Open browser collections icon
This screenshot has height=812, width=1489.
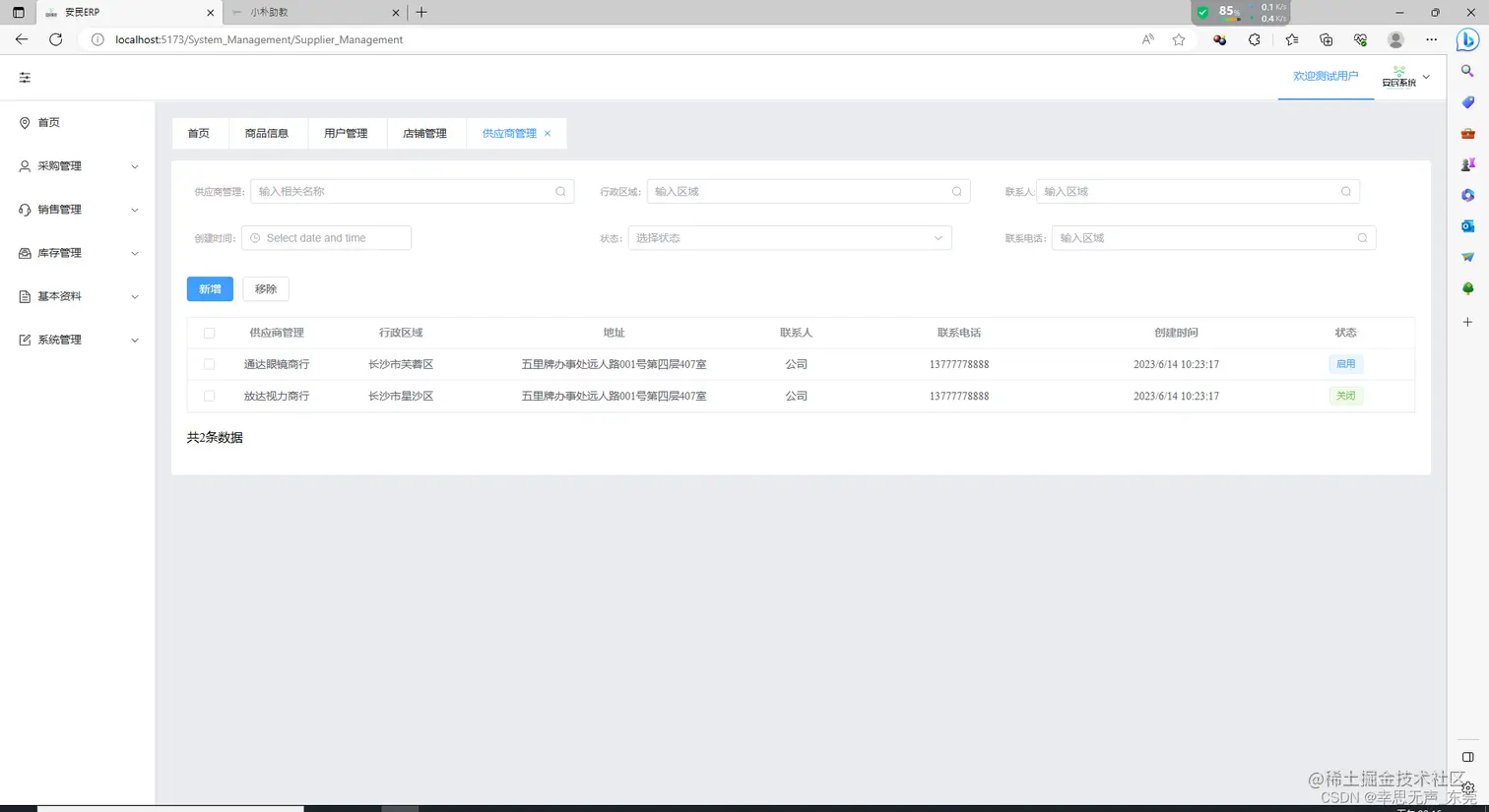pos(1327,39)
